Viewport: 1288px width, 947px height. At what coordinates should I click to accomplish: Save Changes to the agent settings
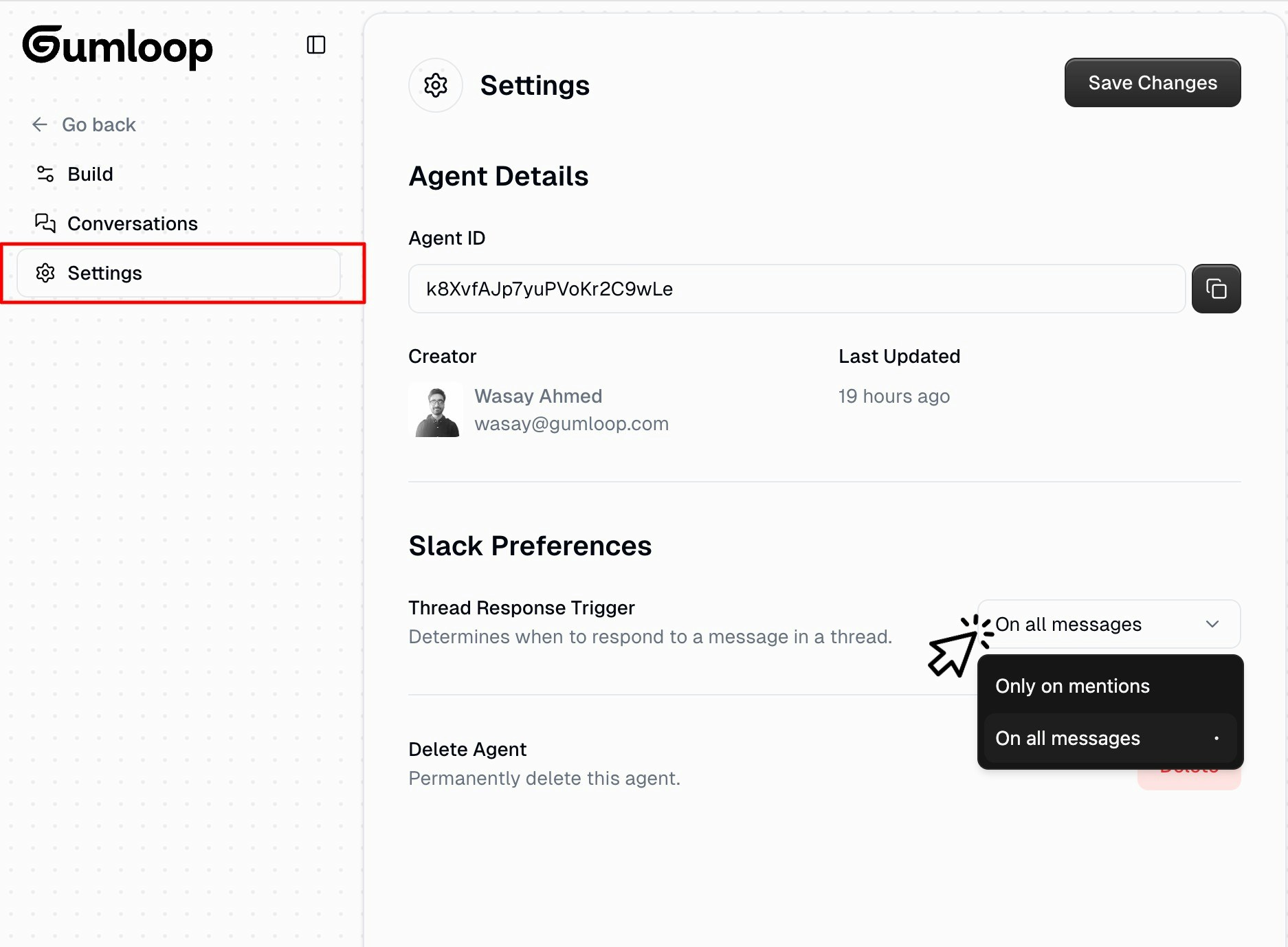tap(1153, 82)
